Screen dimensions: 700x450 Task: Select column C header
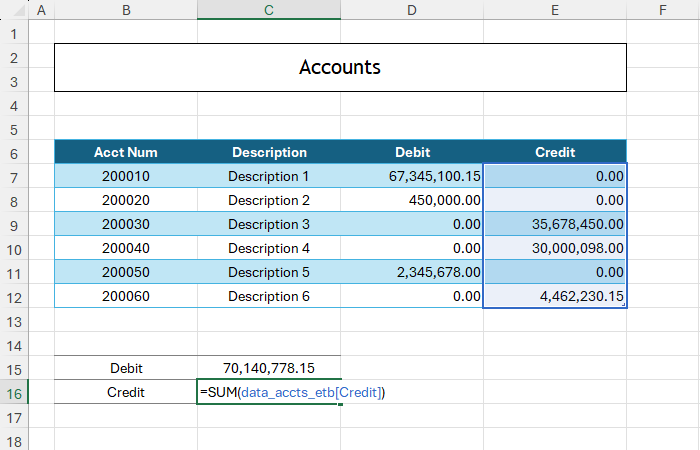tap(269, 10)
